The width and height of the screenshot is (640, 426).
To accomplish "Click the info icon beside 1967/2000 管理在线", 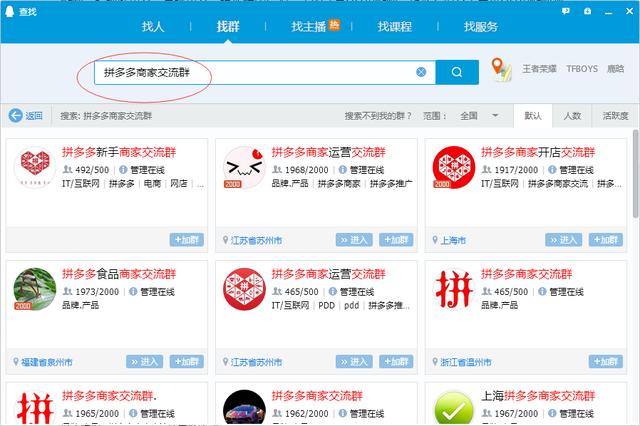I will (552, 413).
